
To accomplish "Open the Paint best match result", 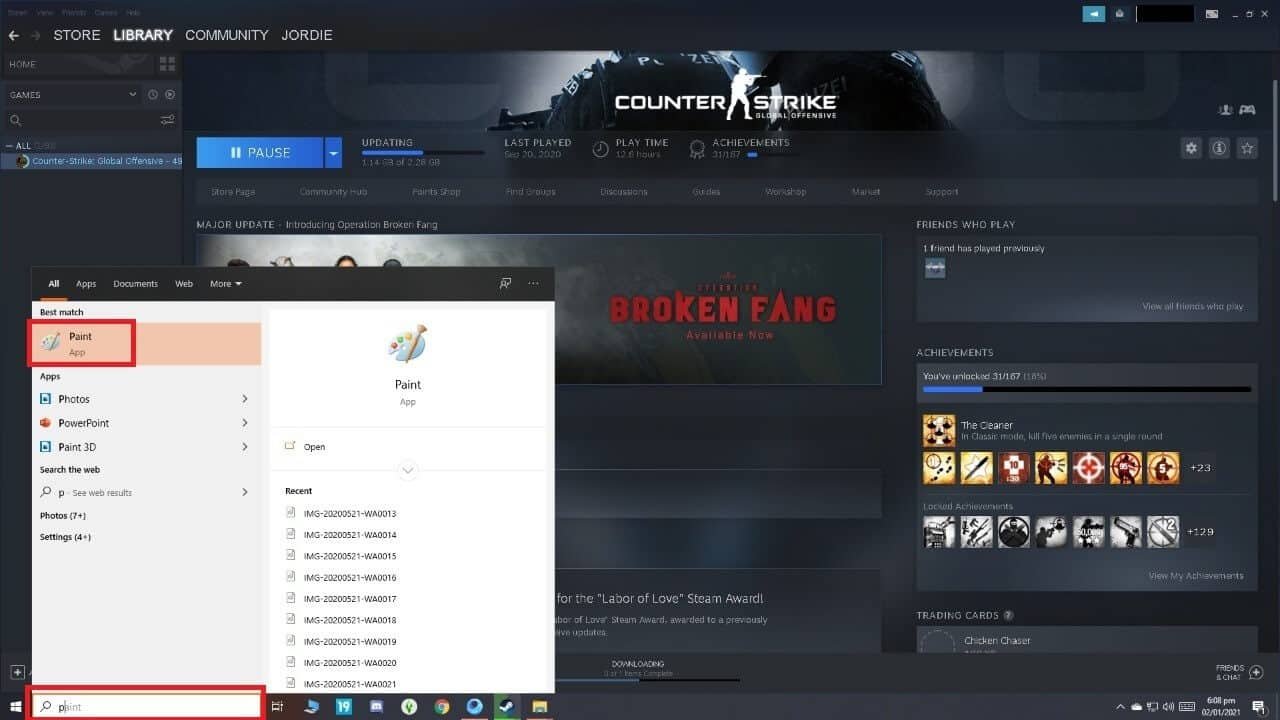I will coord(146,344).
